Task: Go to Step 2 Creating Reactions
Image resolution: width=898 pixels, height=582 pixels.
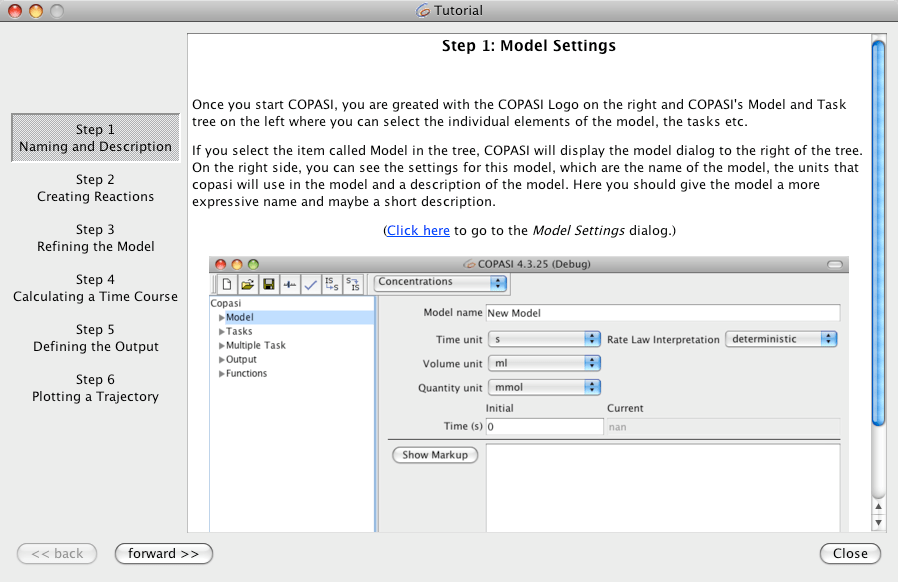Action: tap(95, 187)
